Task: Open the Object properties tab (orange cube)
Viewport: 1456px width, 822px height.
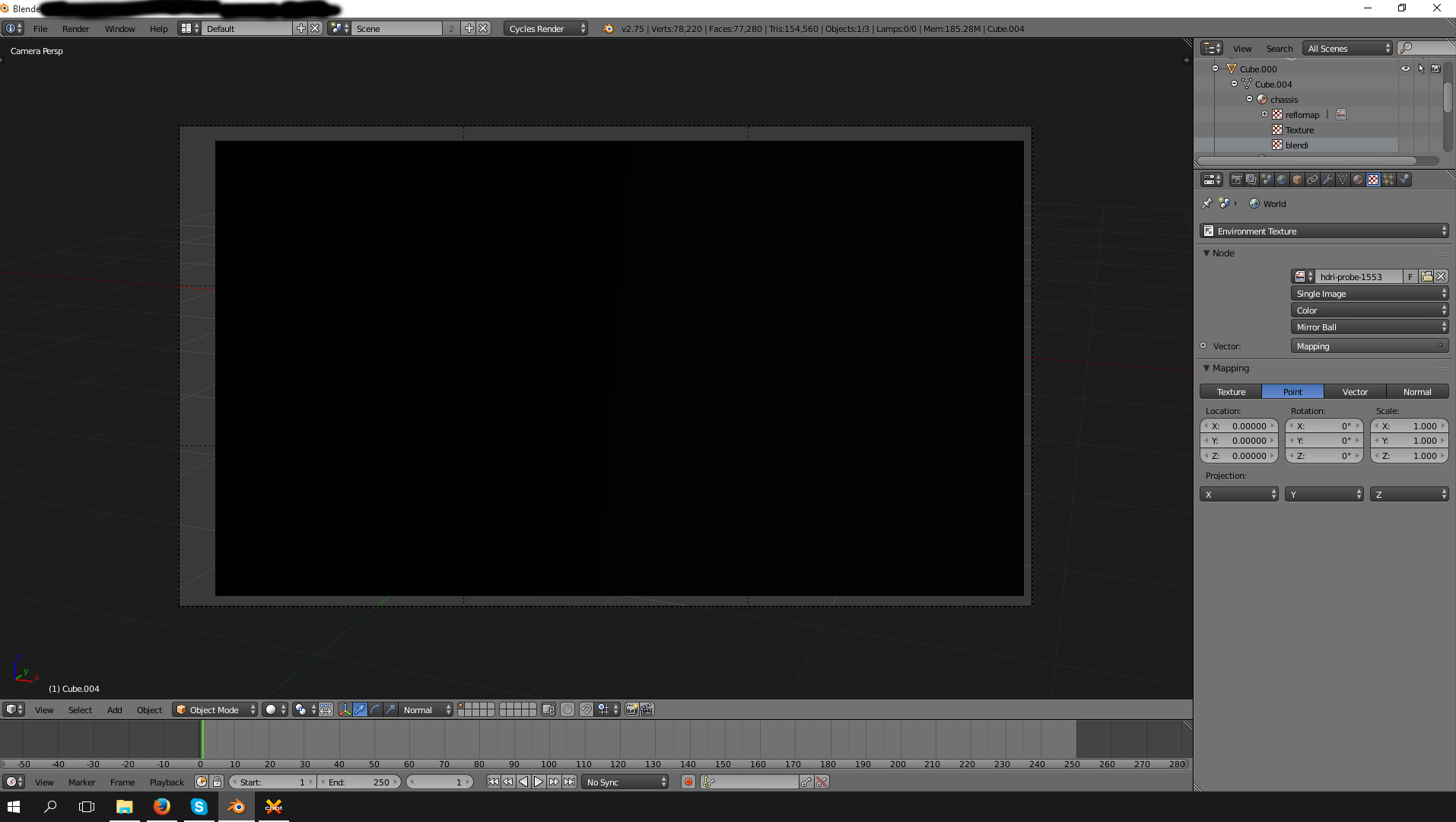Action: (x=1297, y=180)
